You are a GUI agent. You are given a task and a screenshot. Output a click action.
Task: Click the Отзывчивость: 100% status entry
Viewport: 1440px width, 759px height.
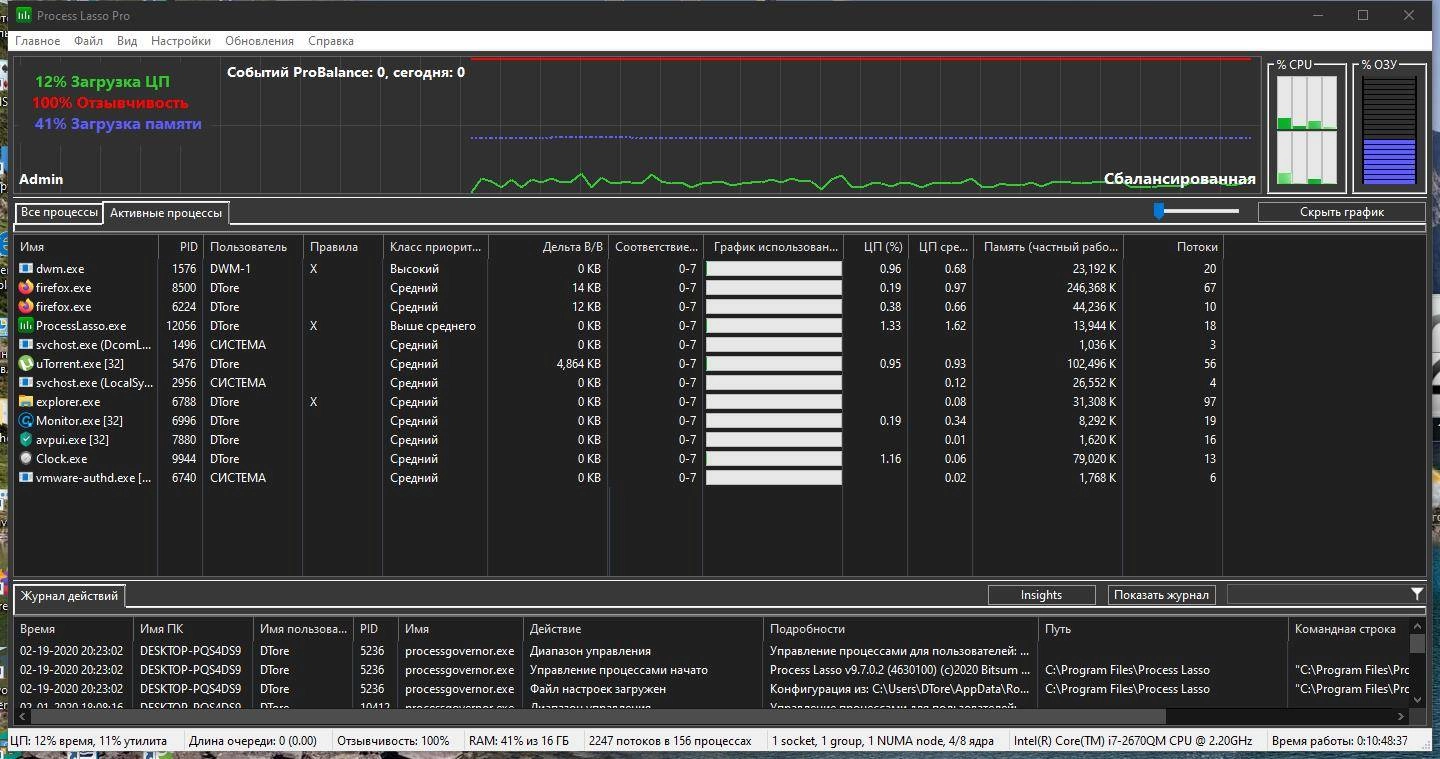tap(393, 741)
